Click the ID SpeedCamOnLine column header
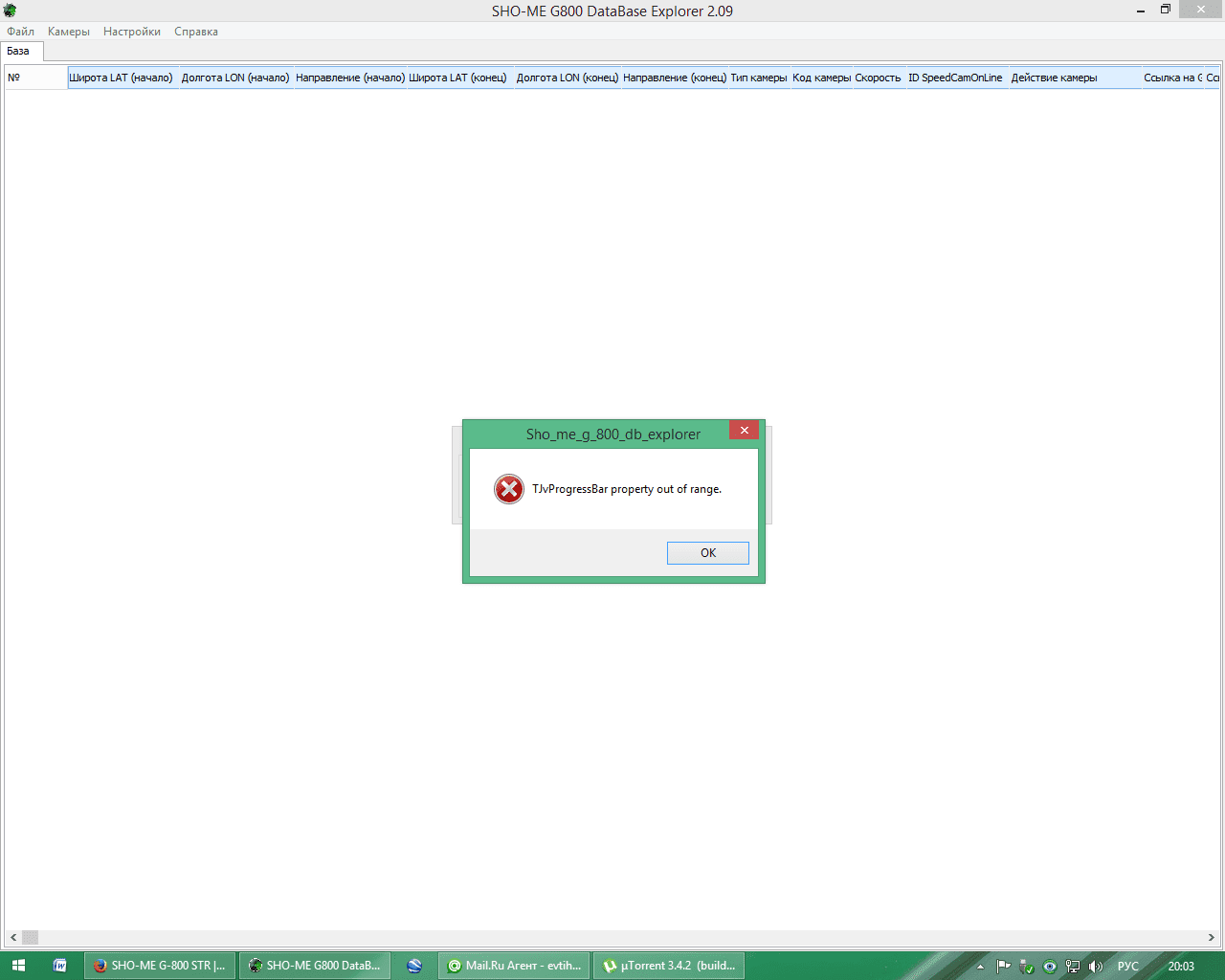The width and height of the screenshot is (1225, 980). point(955,78)
